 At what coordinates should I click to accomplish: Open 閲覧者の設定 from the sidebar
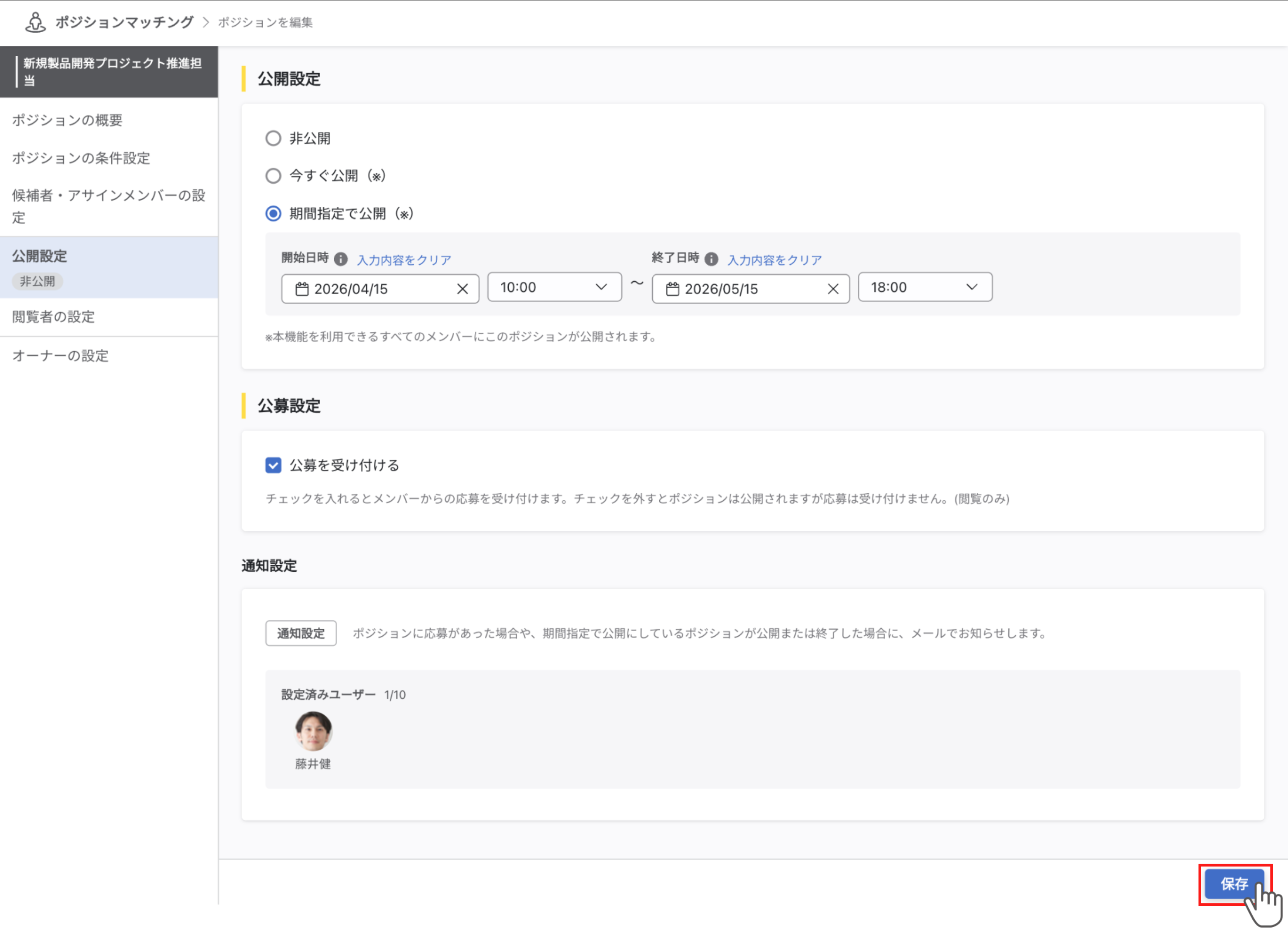coord(53,317)
